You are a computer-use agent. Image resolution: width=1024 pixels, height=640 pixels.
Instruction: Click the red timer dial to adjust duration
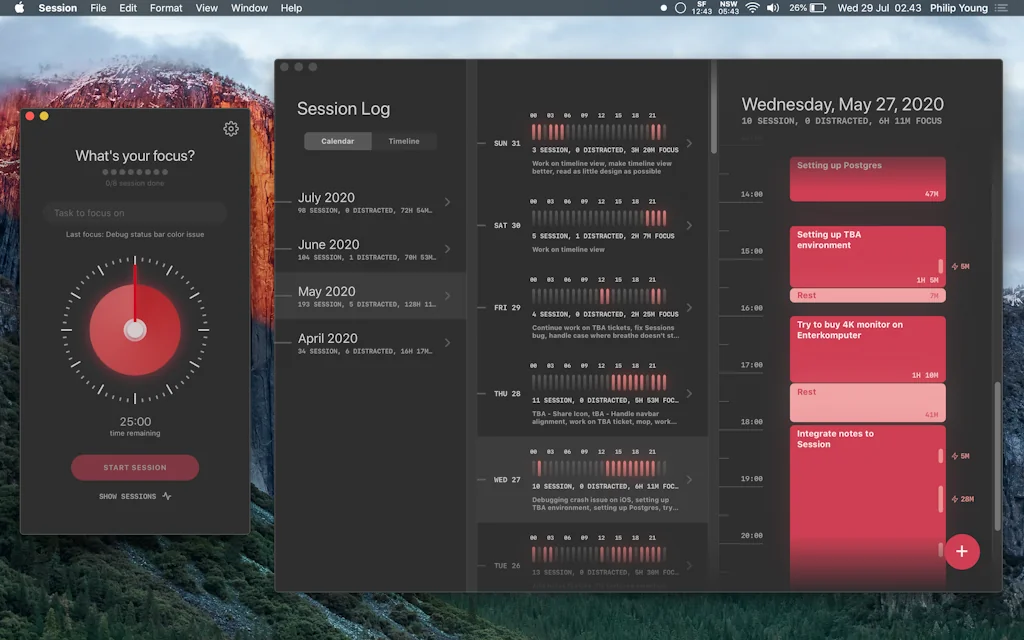tap(134, 328)
